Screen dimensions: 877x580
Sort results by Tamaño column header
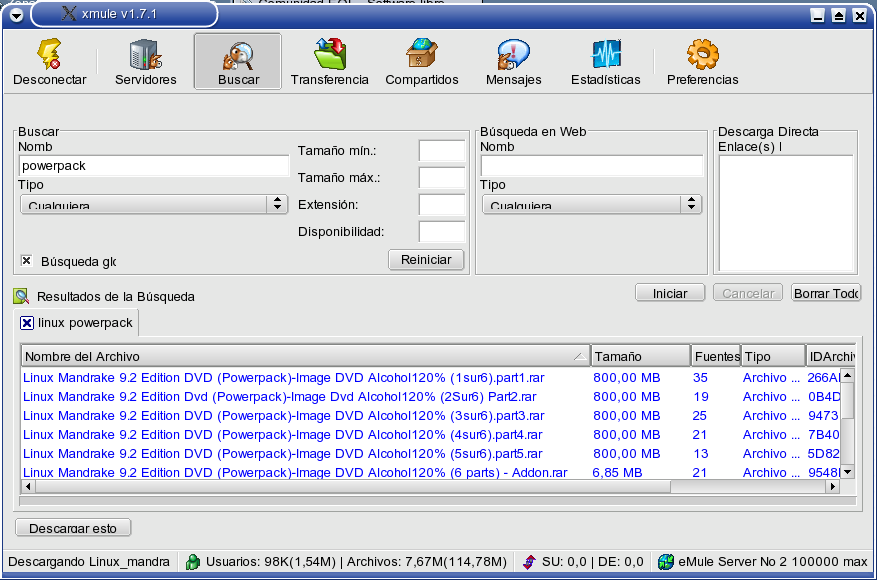pos(640,356)
